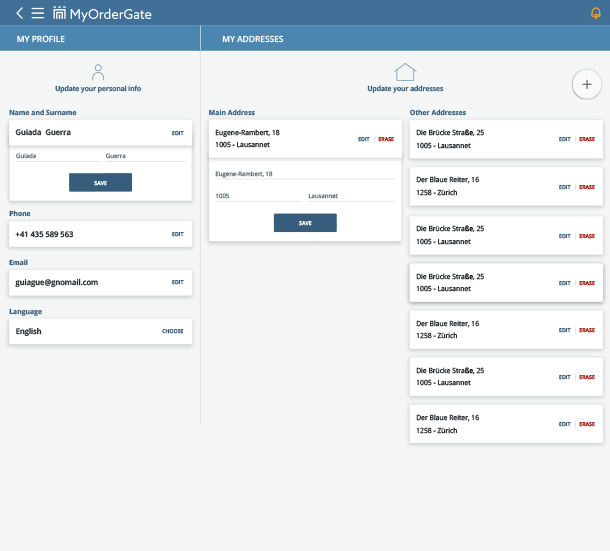
Task: Click the person profile icon
Action: point(98,72)
